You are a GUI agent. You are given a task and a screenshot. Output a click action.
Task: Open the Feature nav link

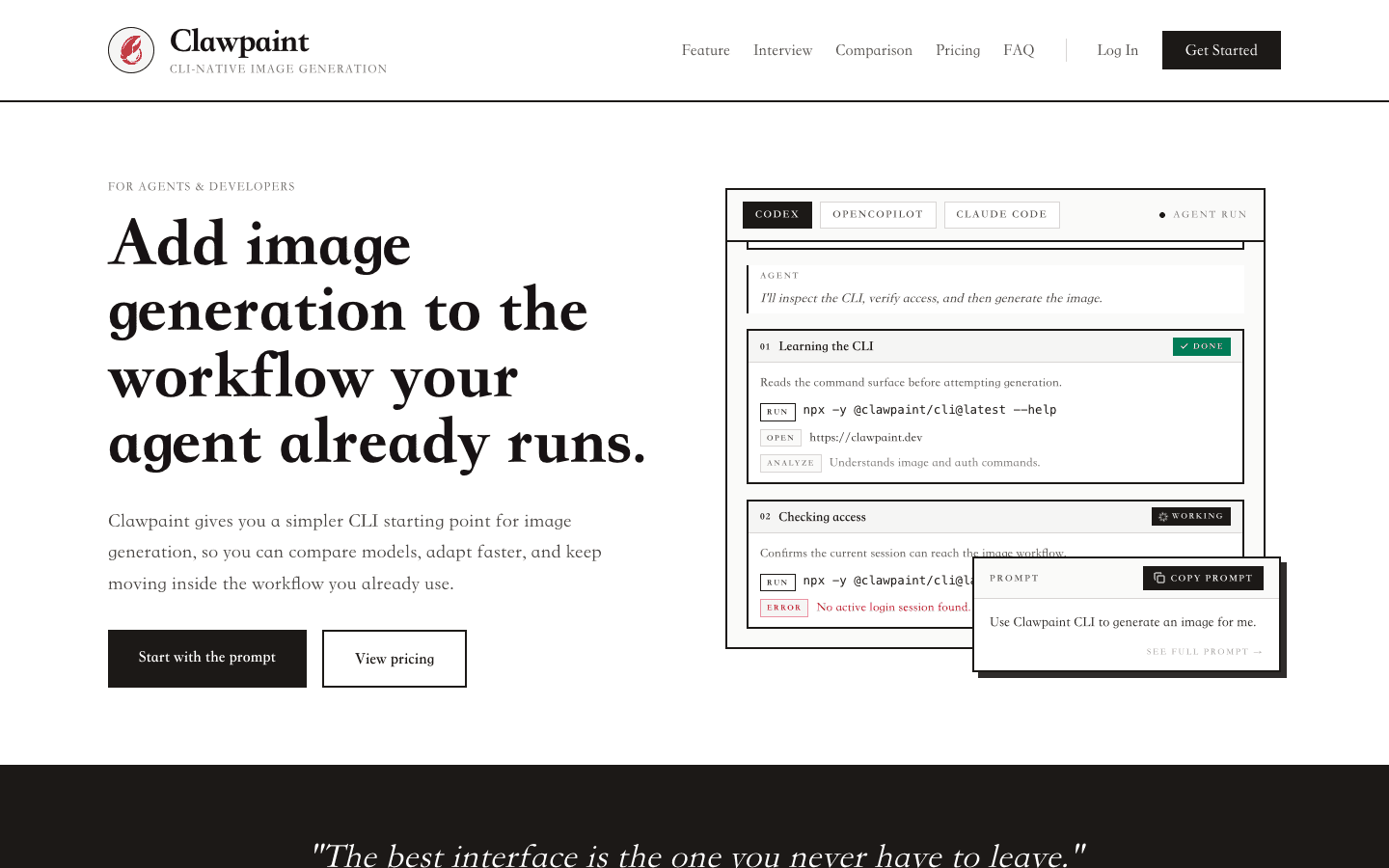click(x=706, y=50)
